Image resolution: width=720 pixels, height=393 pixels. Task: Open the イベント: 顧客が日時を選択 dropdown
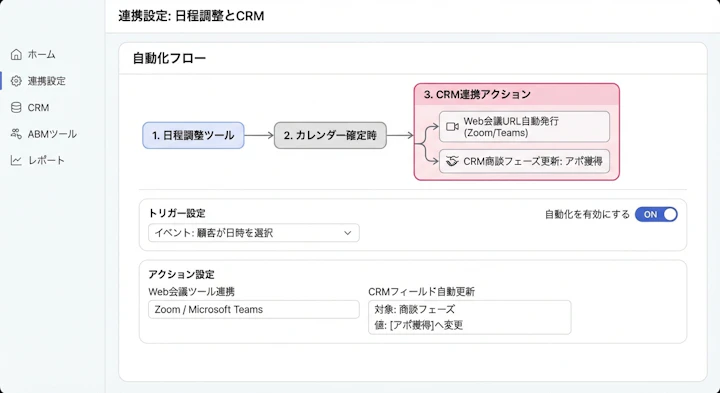[x=253, y=233]
